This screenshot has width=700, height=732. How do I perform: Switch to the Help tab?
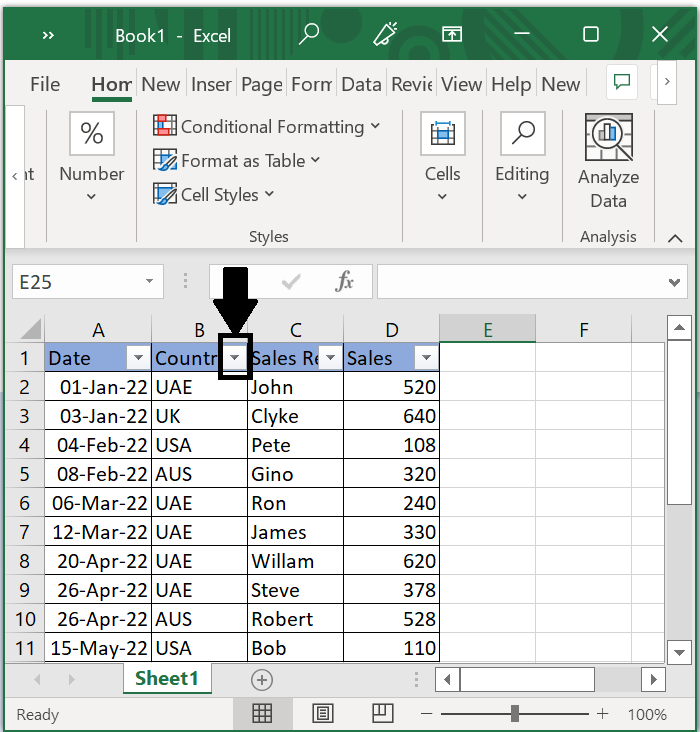(511, 84)
